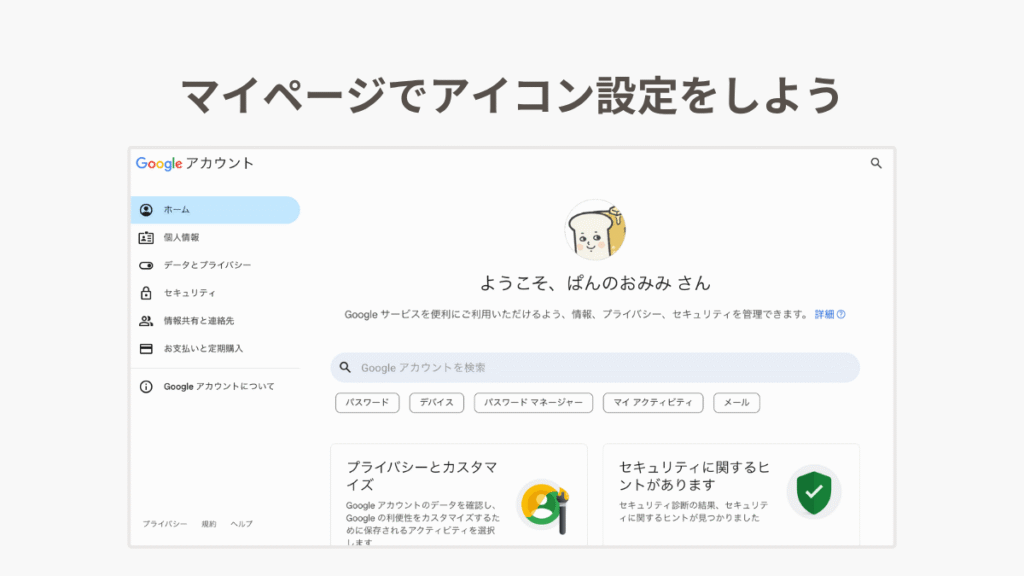Click the パスワード chip button

point(367,402)
